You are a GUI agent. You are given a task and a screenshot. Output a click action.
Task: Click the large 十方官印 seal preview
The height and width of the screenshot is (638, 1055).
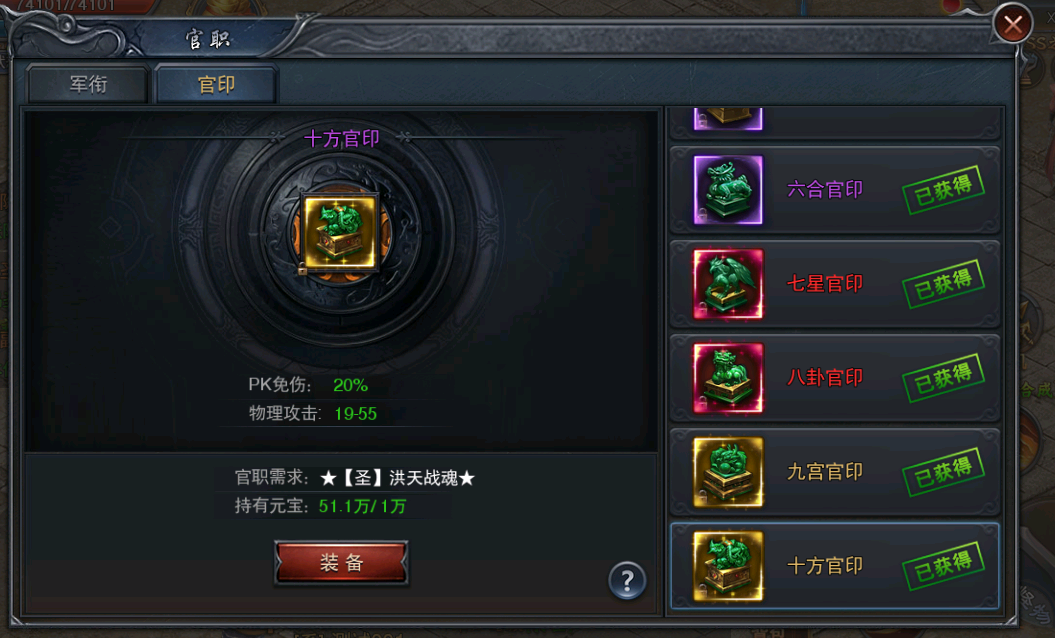340,233
